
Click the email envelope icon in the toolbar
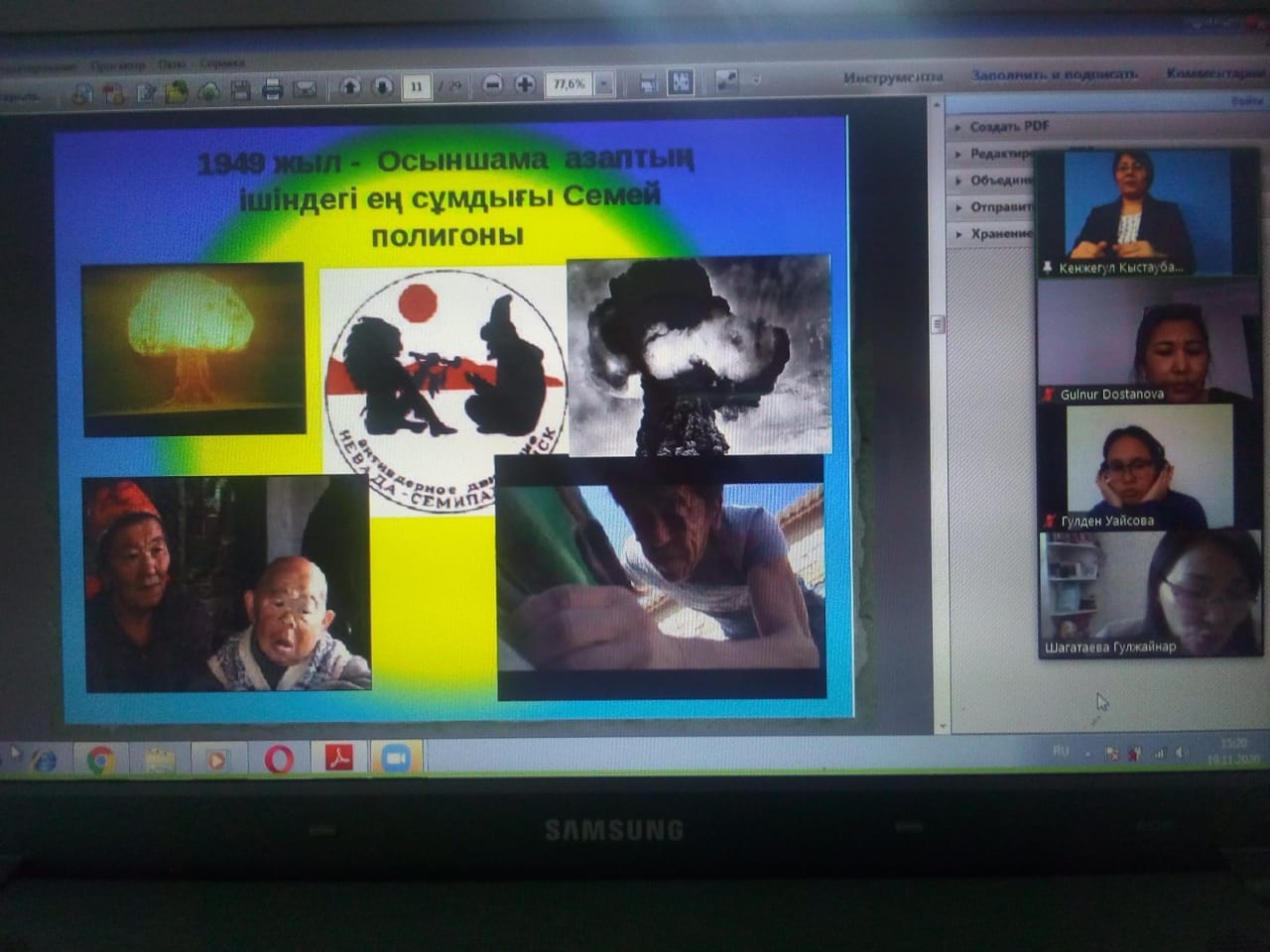click(x=305, y=90)
